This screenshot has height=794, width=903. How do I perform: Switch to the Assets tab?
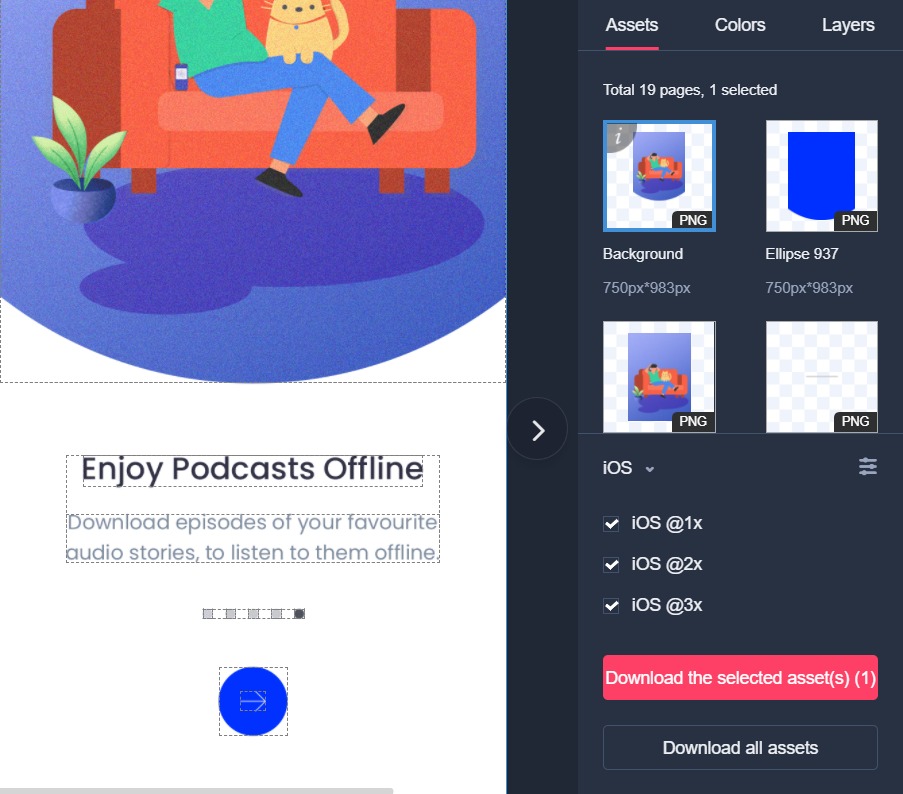[x=632, y=25]
